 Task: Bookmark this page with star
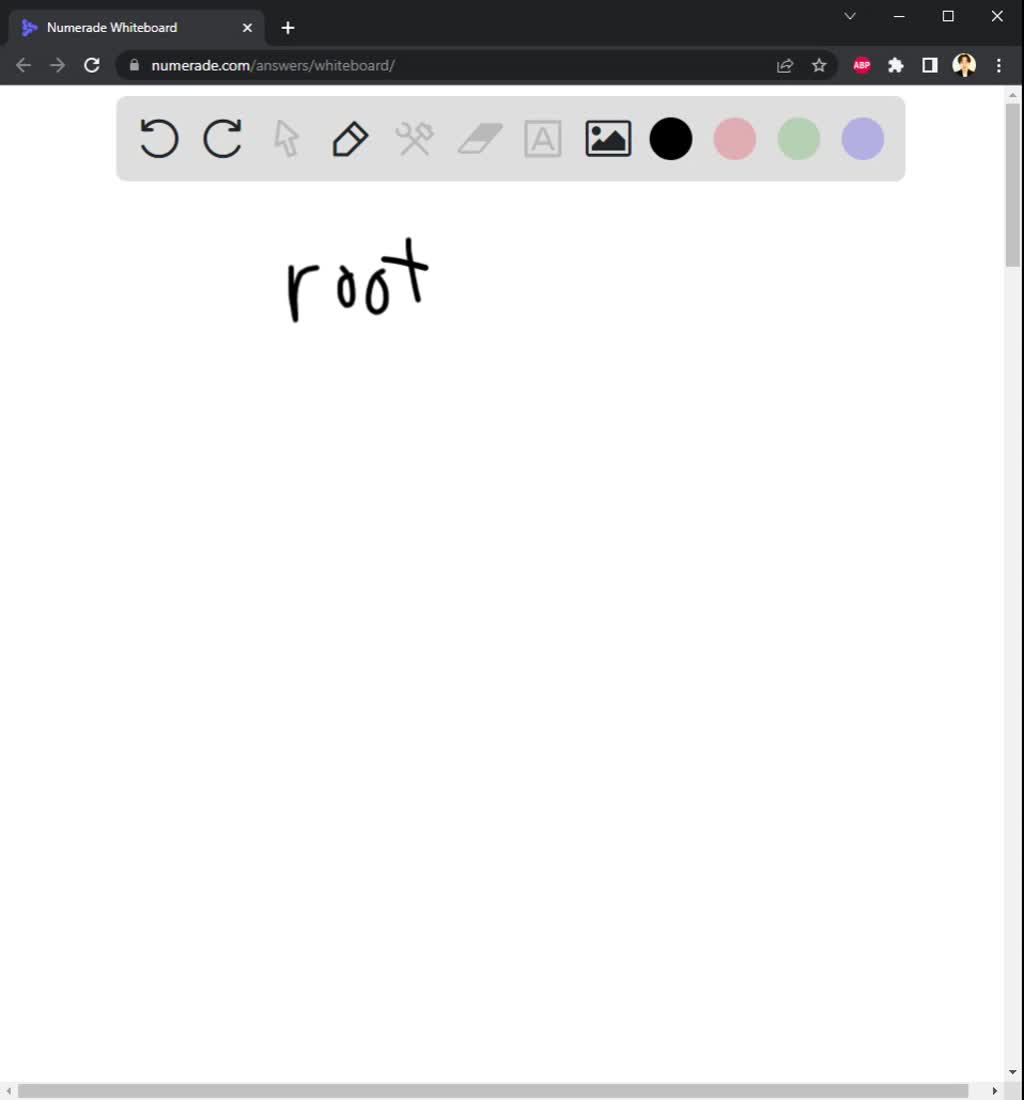pos(818,65)
